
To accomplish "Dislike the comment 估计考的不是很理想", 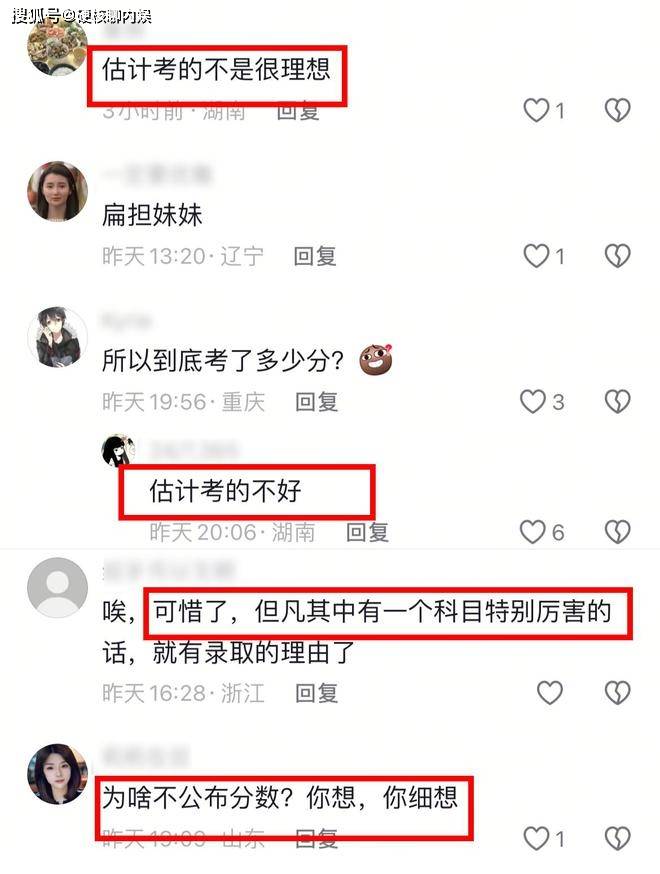I will 618,110.
